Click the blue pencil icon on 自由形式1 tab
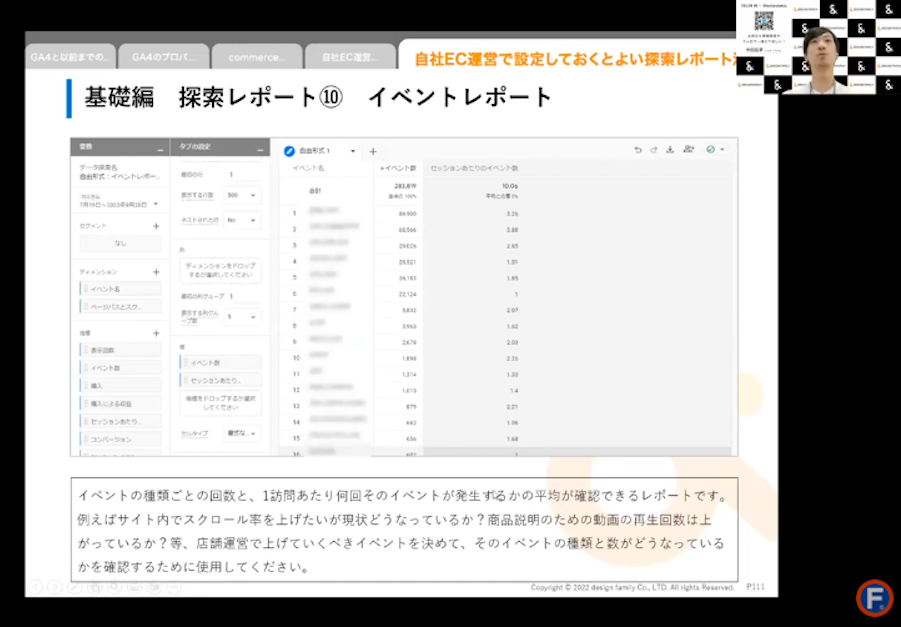 pos(290,151)
